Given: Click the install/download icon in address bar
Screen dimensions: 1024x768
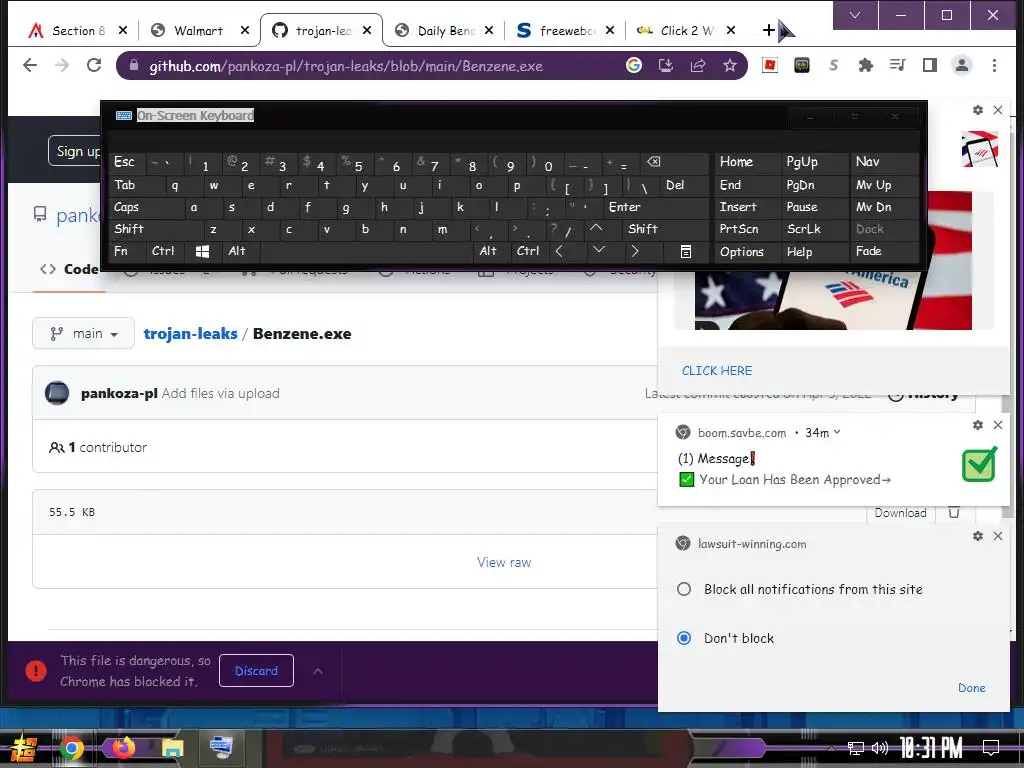Looking at the screenshot, I should click(665, 65).
